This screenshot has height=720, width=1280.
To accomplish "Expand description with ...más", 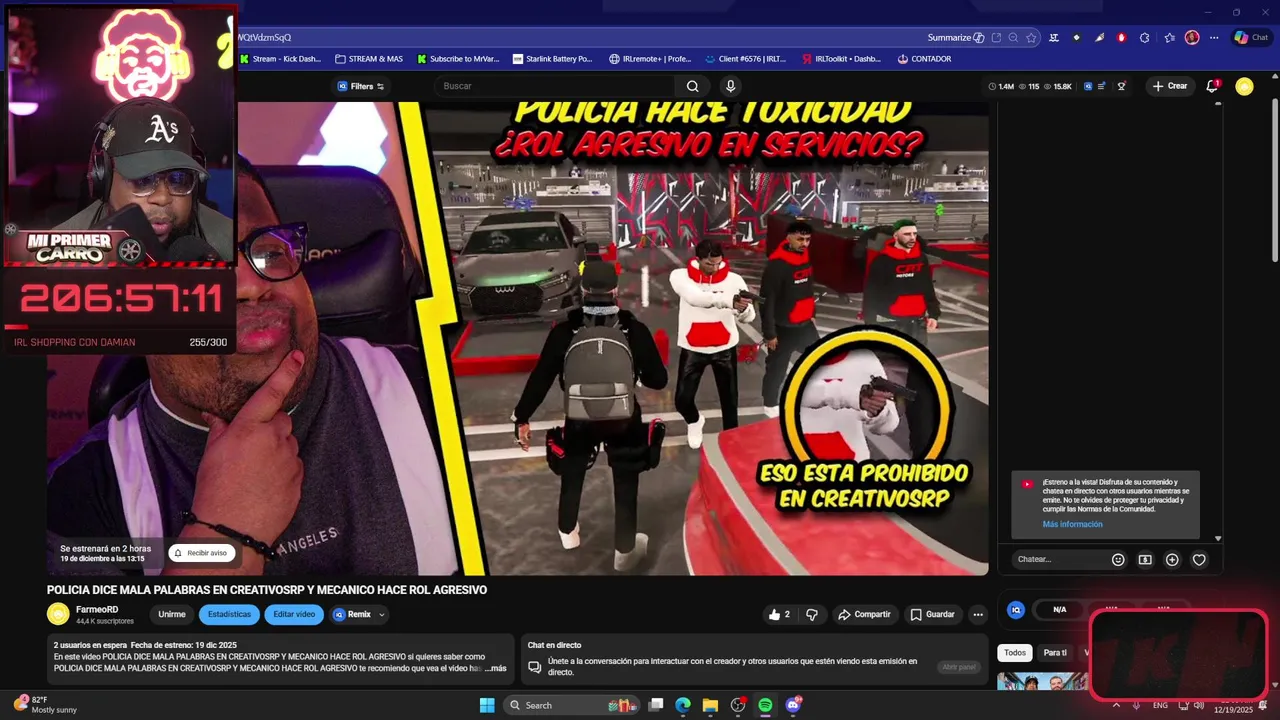I will 496,668.
